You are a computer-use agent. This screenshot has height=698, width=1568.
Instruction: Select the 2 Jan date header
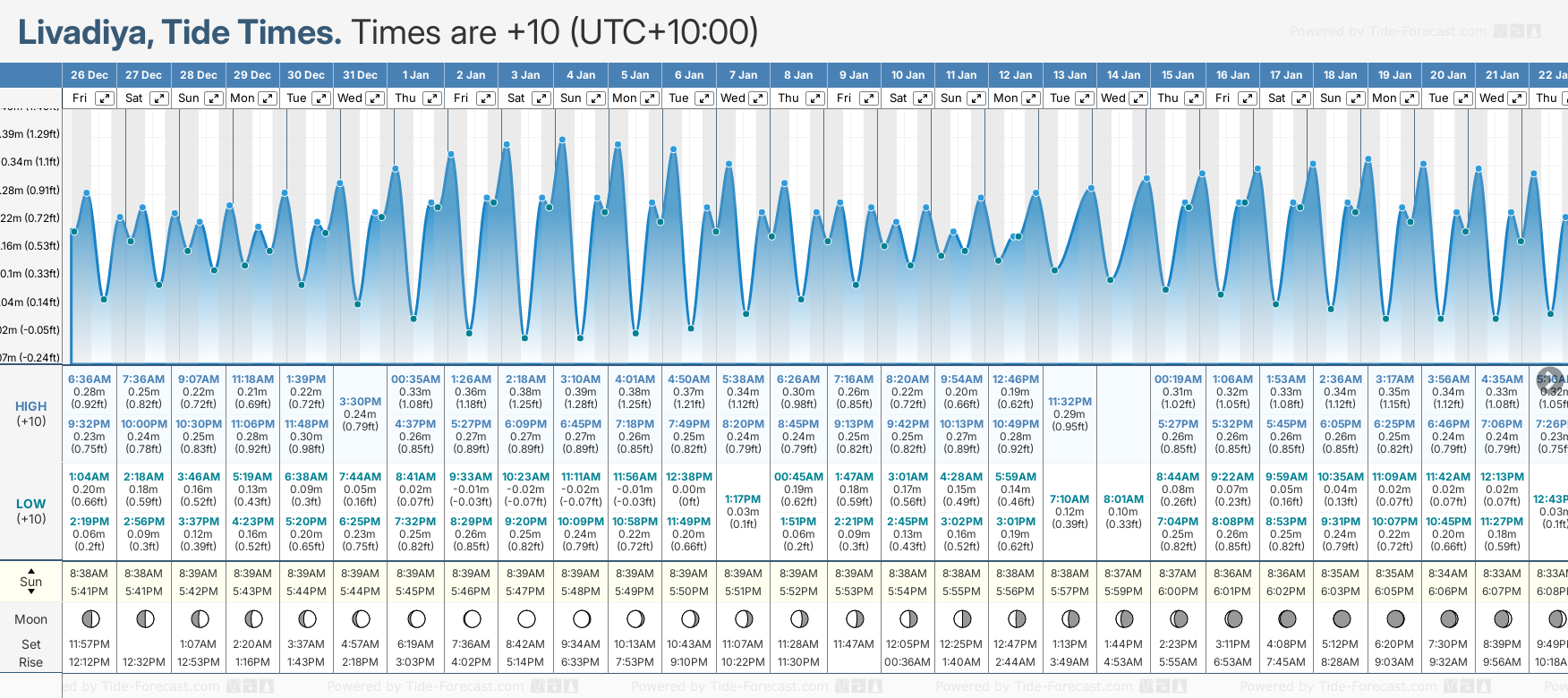(471, 75)
